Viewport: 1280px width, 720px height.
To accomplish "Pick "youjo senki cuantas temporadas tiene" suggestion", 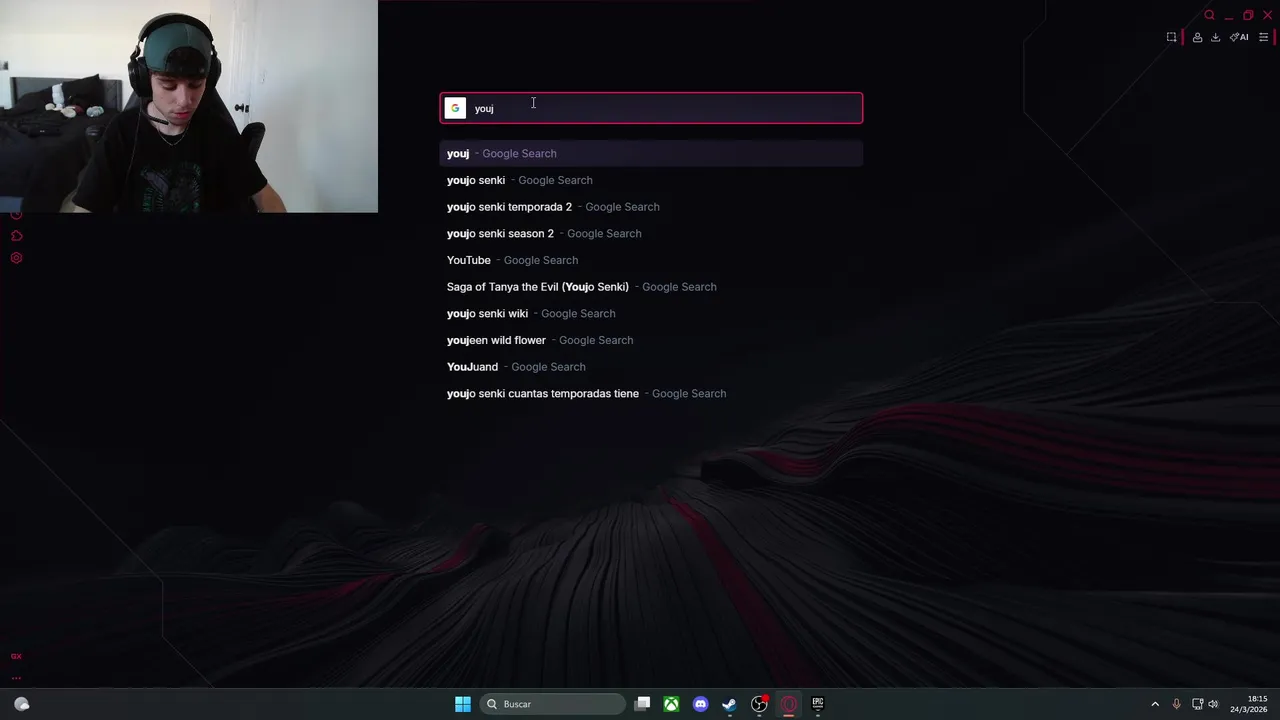I will click(651, 394).
